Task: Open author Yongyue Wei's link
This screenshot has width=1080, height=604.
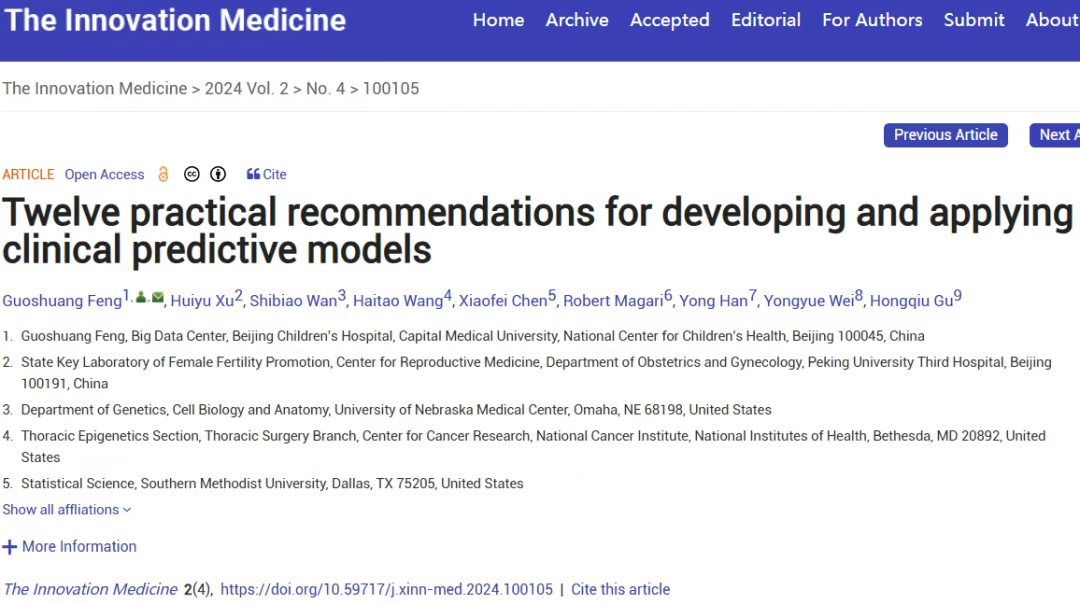Action: click(x=809, y=301)
